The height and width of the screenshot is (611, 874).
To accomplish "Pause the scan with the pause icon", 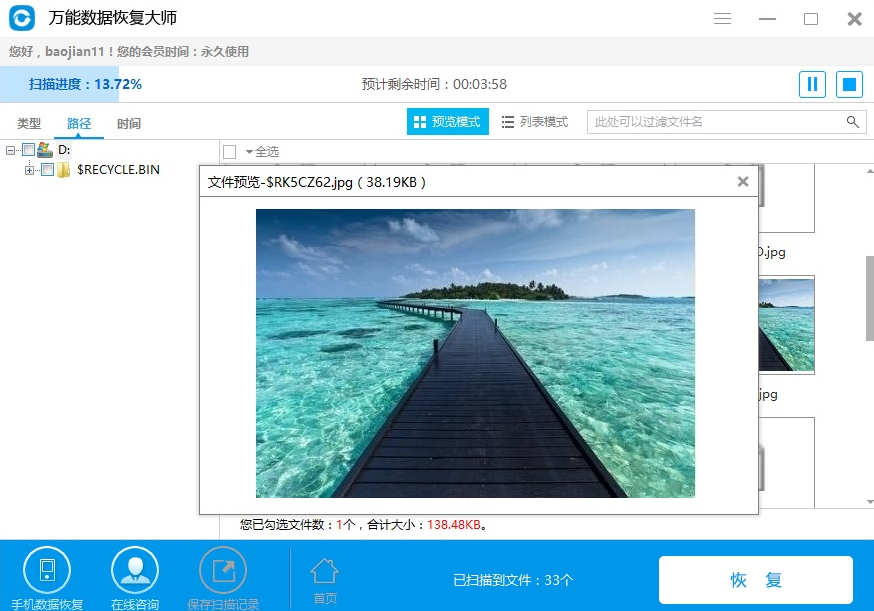I will pyautogui.click(x=811, y=84).
